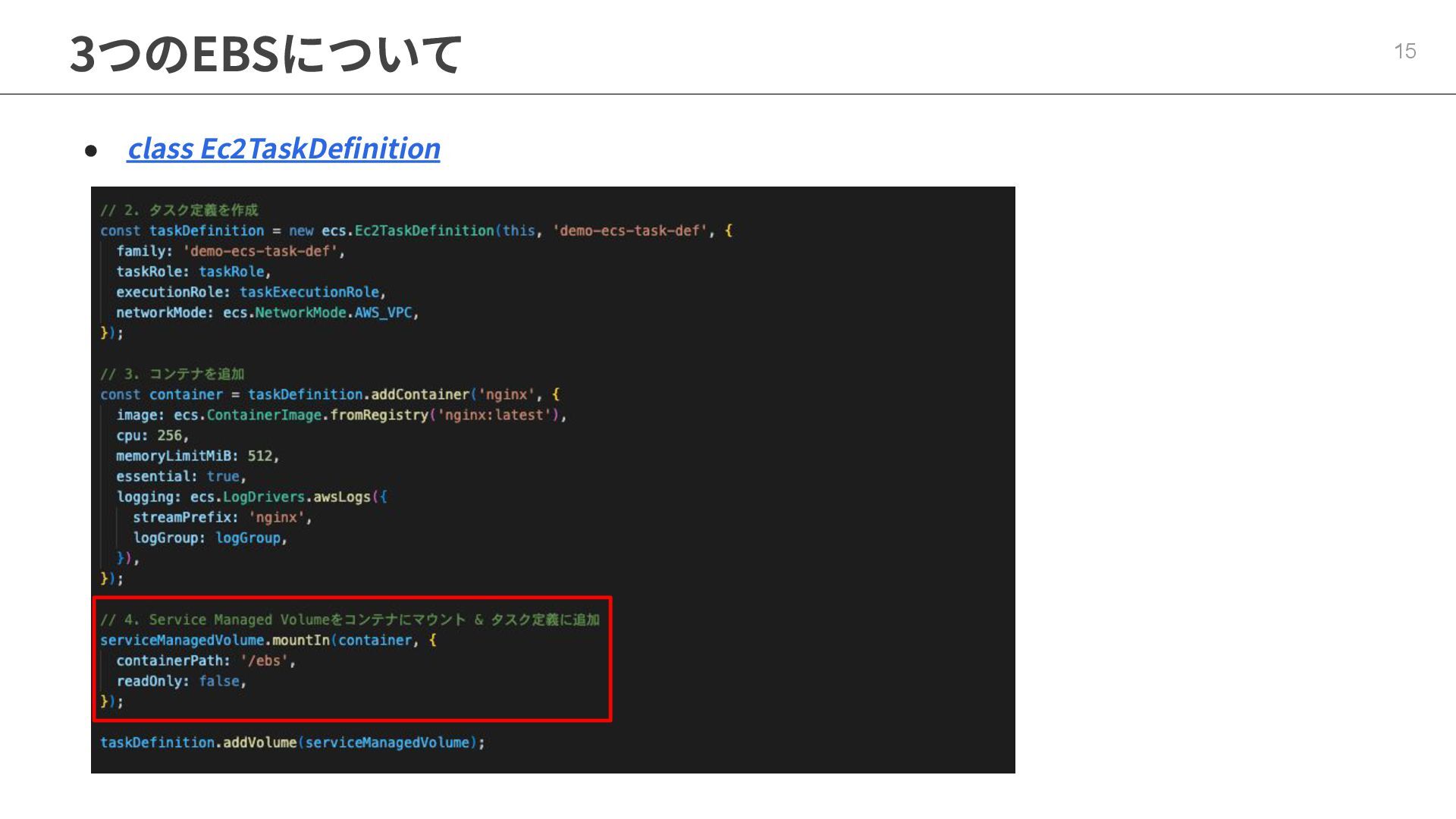The image size is (1456, 819).
Task: Open the class Ec2TaskDefinition link
Action: (284, 148)
